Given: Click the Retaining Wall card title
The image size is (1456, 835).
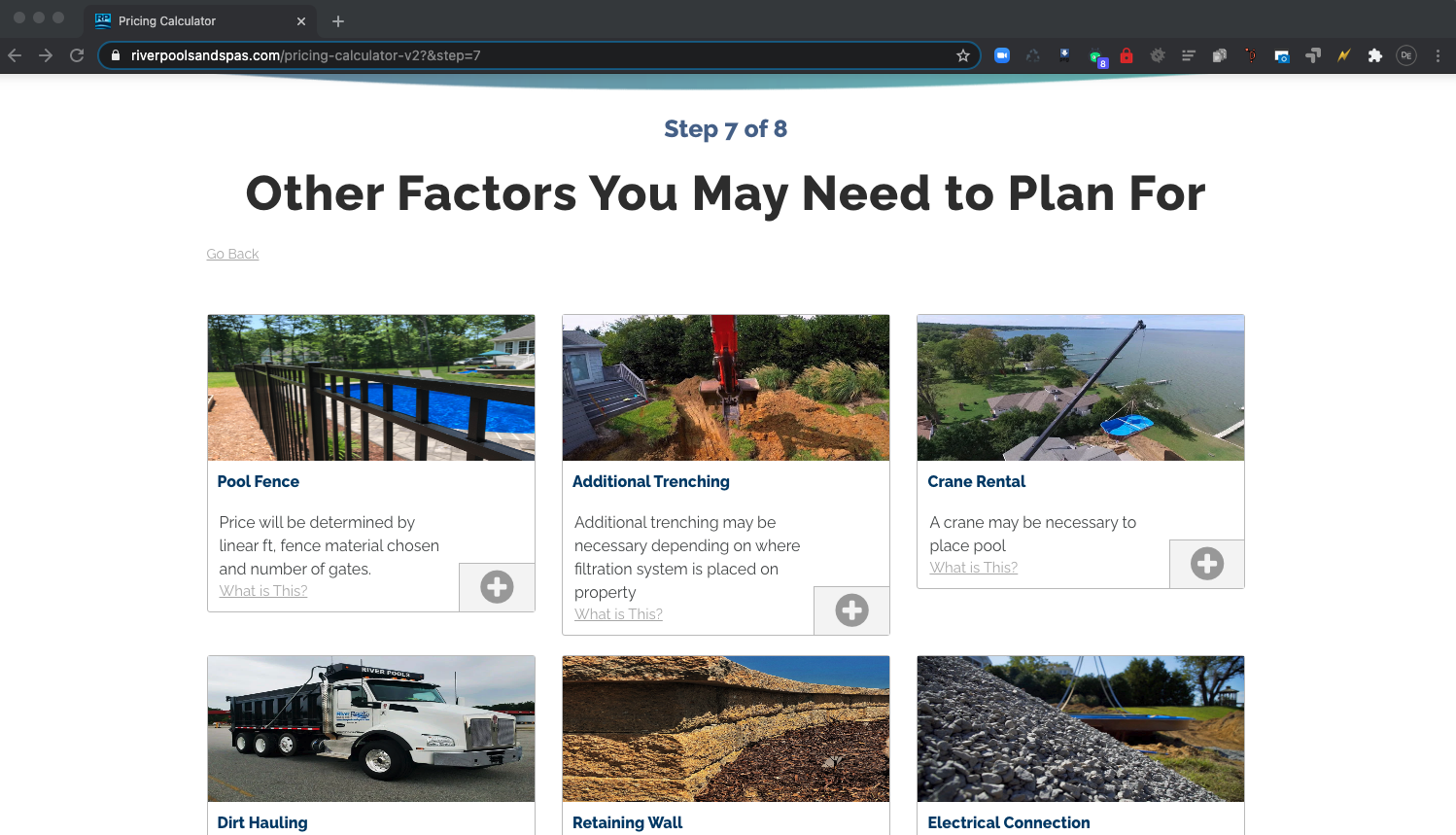Looking at the screenshot, I should tap(628, 822).
